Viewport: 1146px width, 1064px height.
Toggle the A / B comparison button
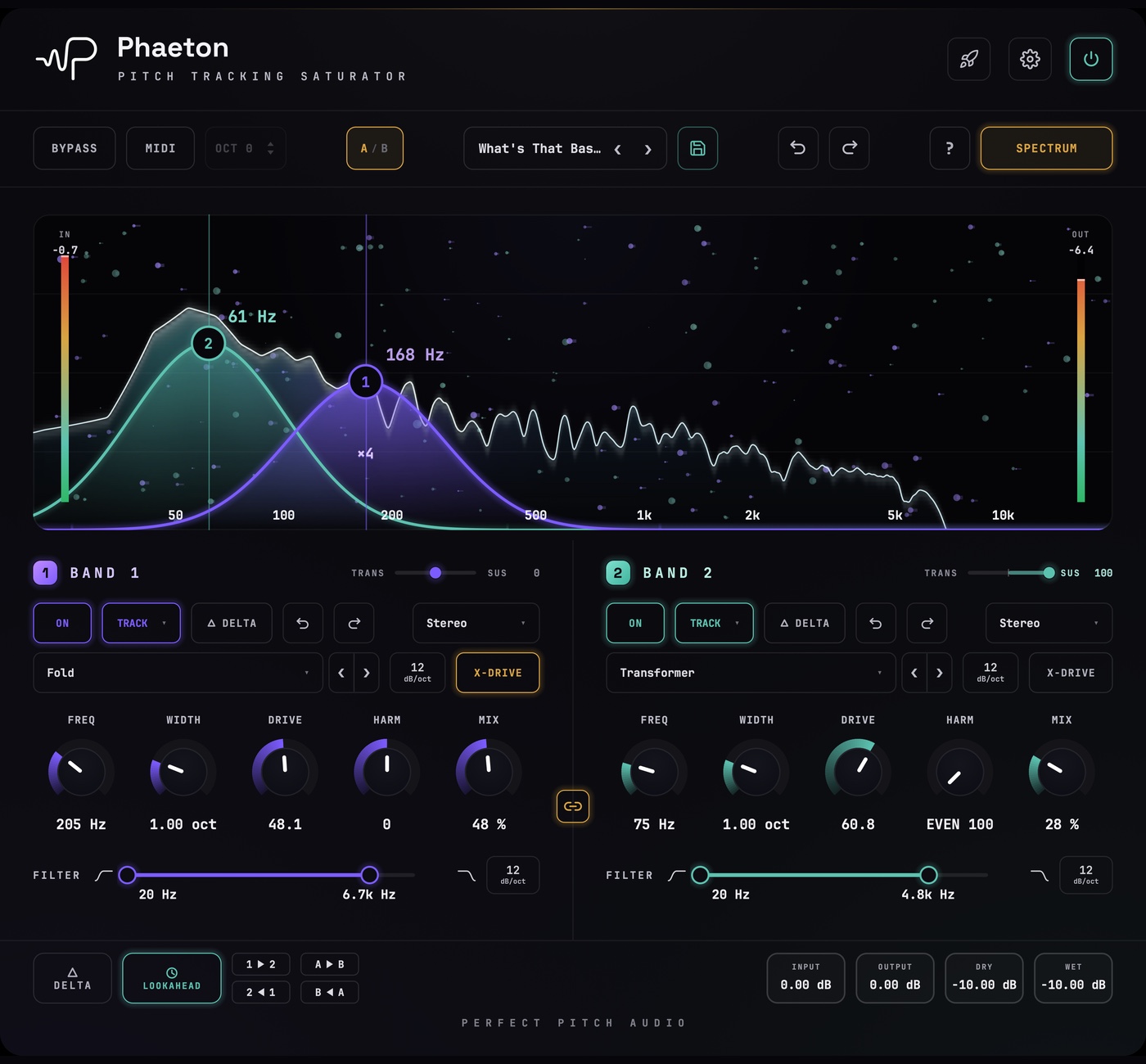[375, 148]
